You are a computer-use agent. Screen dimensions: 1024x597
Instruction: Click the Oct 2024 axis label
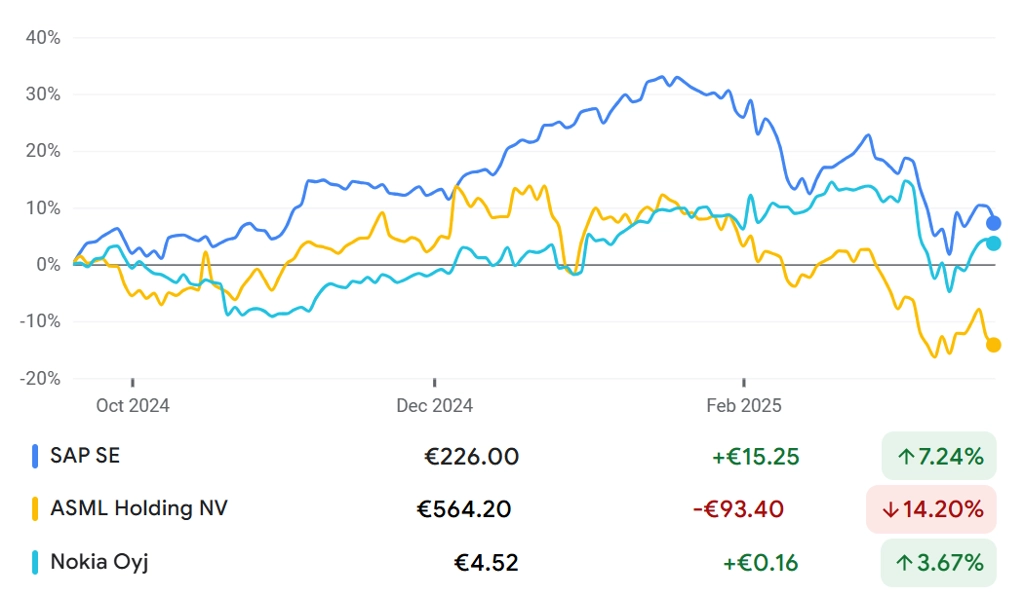coord(133,405)
